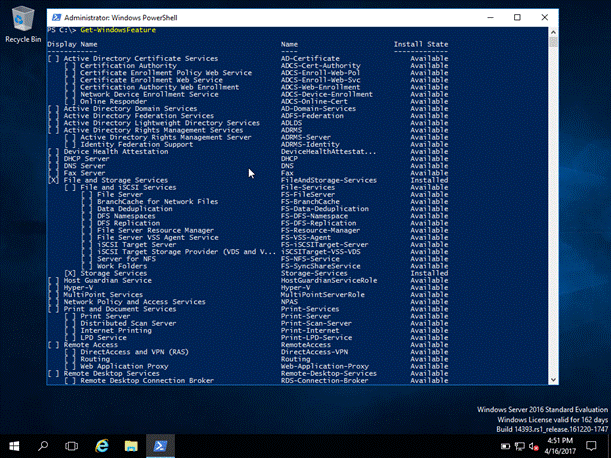Click the [ ] box of Active Directory Rights Management Server
Image resolution: width=611 pixels, height=458 pixels.
(70, 137)
